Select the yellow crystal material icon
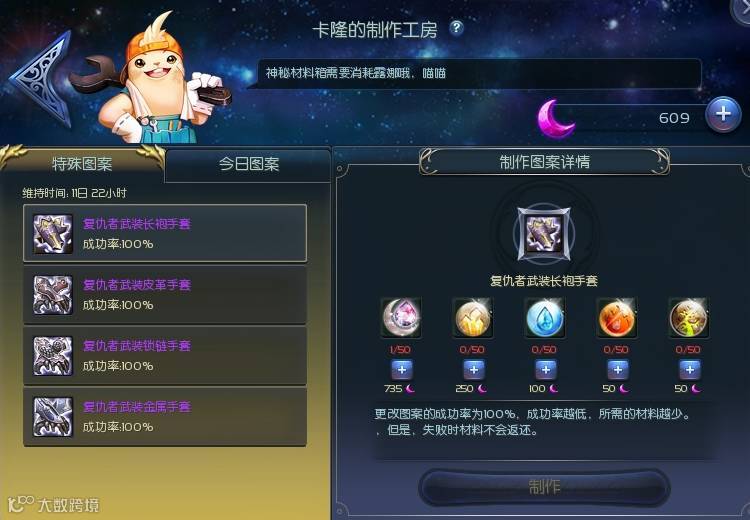 coord(473,318)
